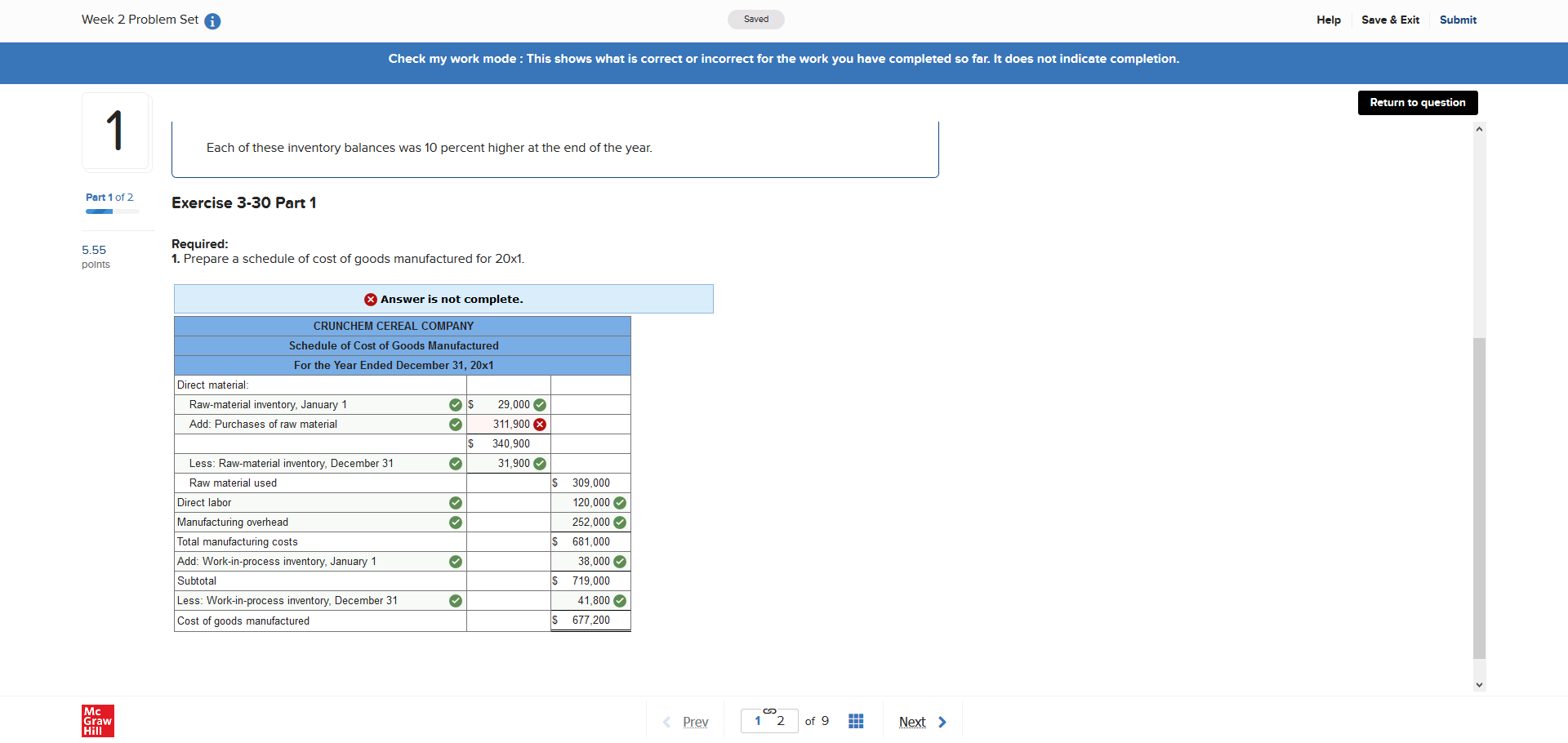The width and height of the screenshot is (1568, 743).
Task: Click the green checkmark beside Direct labor amount
Action: [x=620, y=503]
